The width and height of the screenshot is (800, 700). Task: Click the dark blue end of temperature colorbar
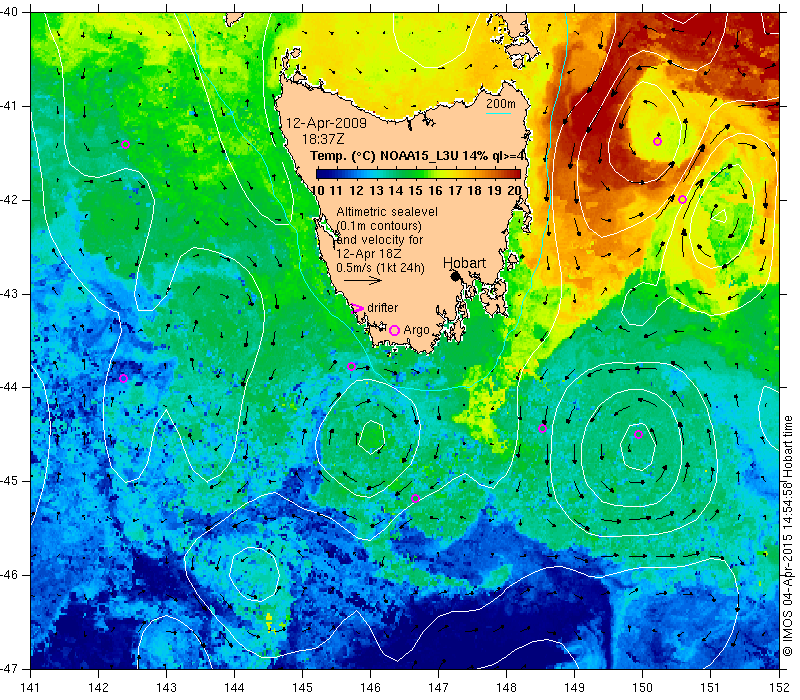pyautogui.click(x=321, y=174)
